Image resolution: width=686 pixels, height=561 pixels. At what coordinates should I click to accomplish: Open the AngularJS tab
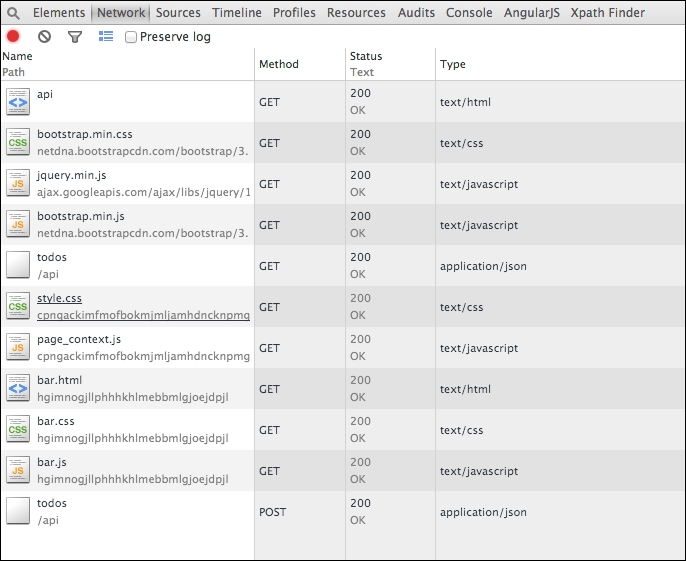[x=532, y=13]
